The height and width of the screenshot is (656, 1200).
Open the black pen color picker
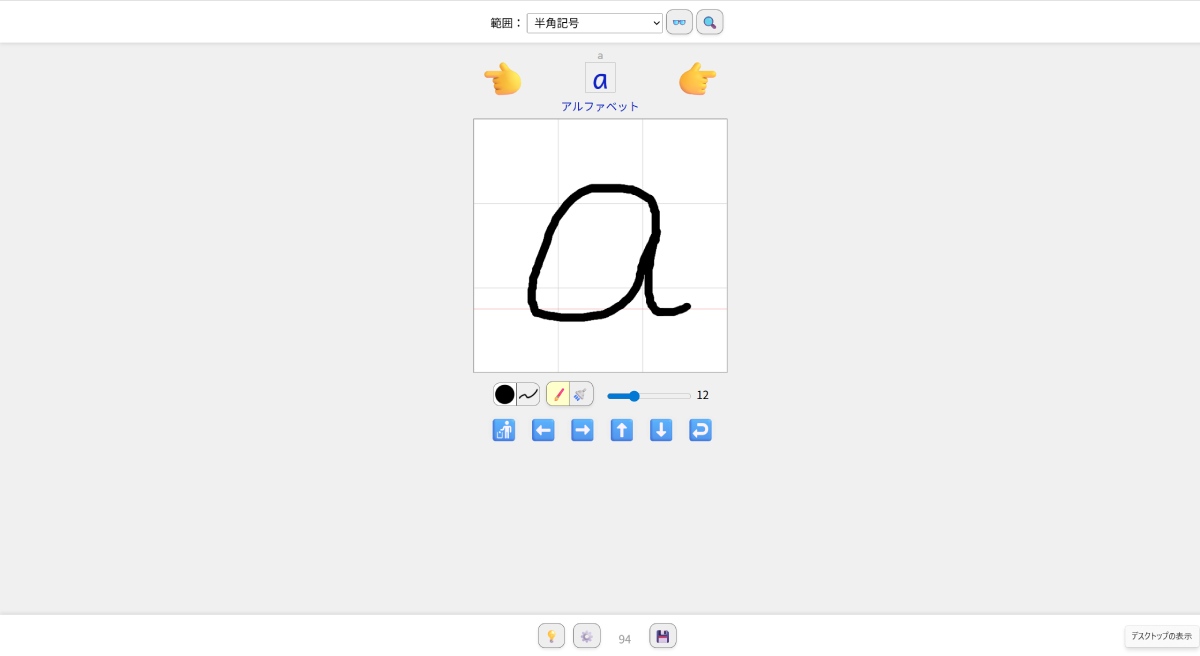(505, 394)
